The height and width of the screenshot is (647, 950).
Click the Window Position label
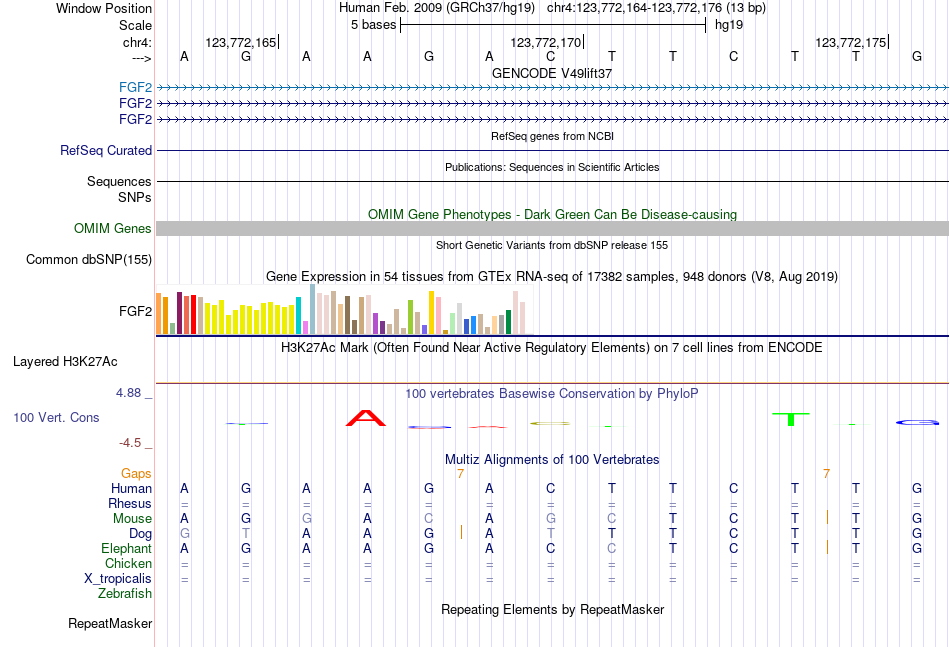coord(104,8)
